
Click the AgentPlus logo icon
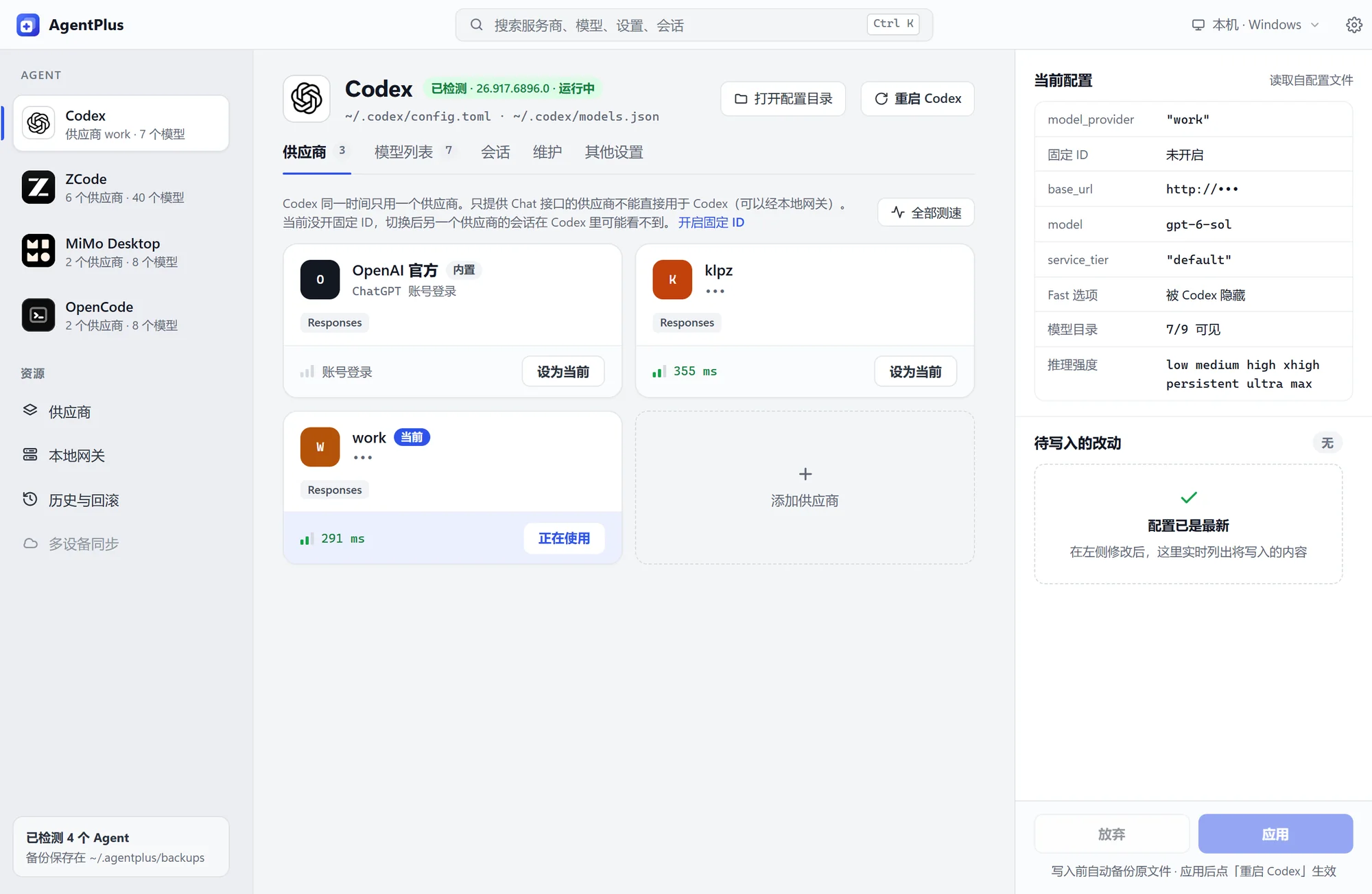click(x=27, y=25)
